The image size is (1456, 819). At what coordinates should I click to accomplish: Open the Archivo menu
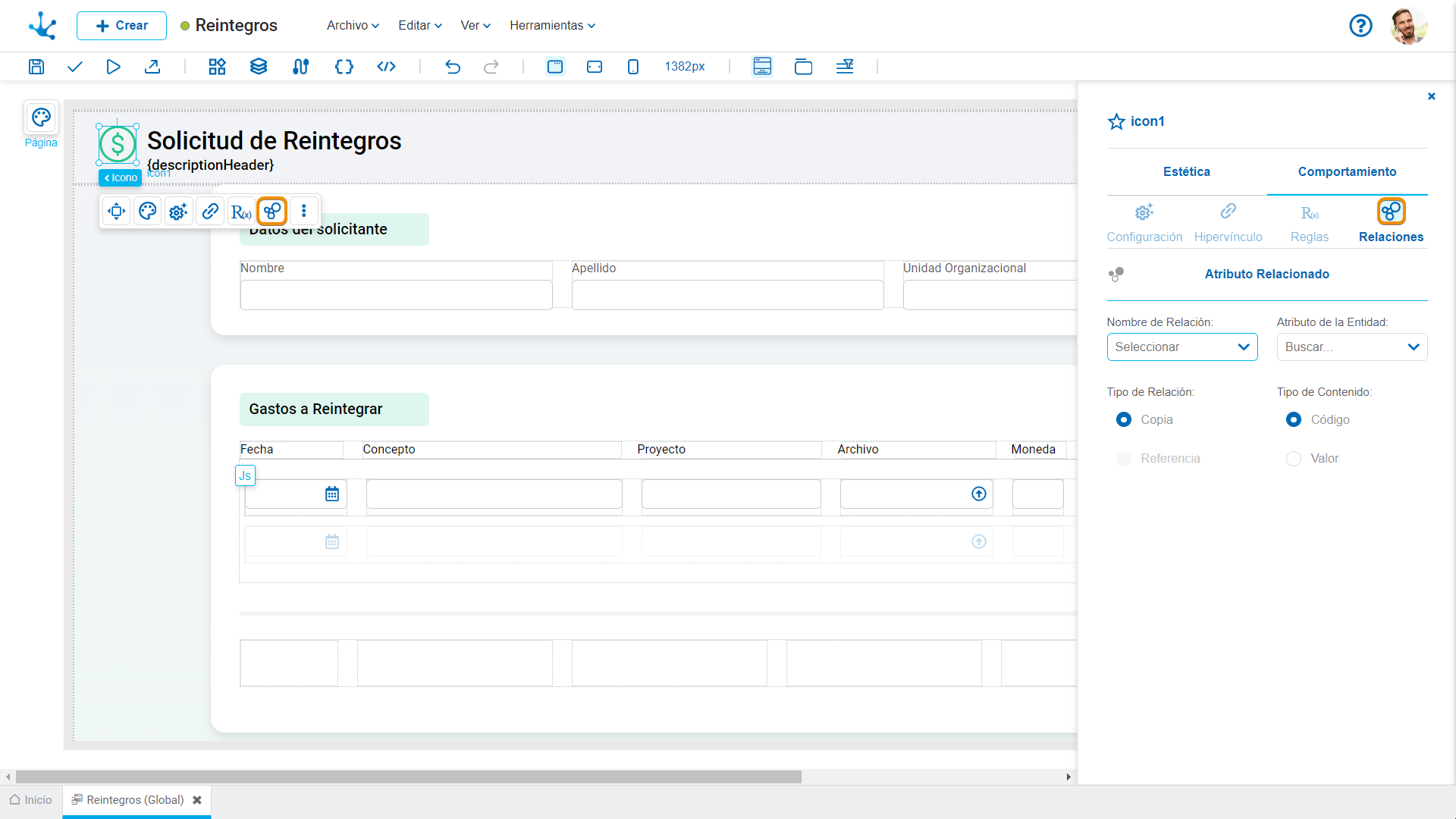click(x=353, y=25)
